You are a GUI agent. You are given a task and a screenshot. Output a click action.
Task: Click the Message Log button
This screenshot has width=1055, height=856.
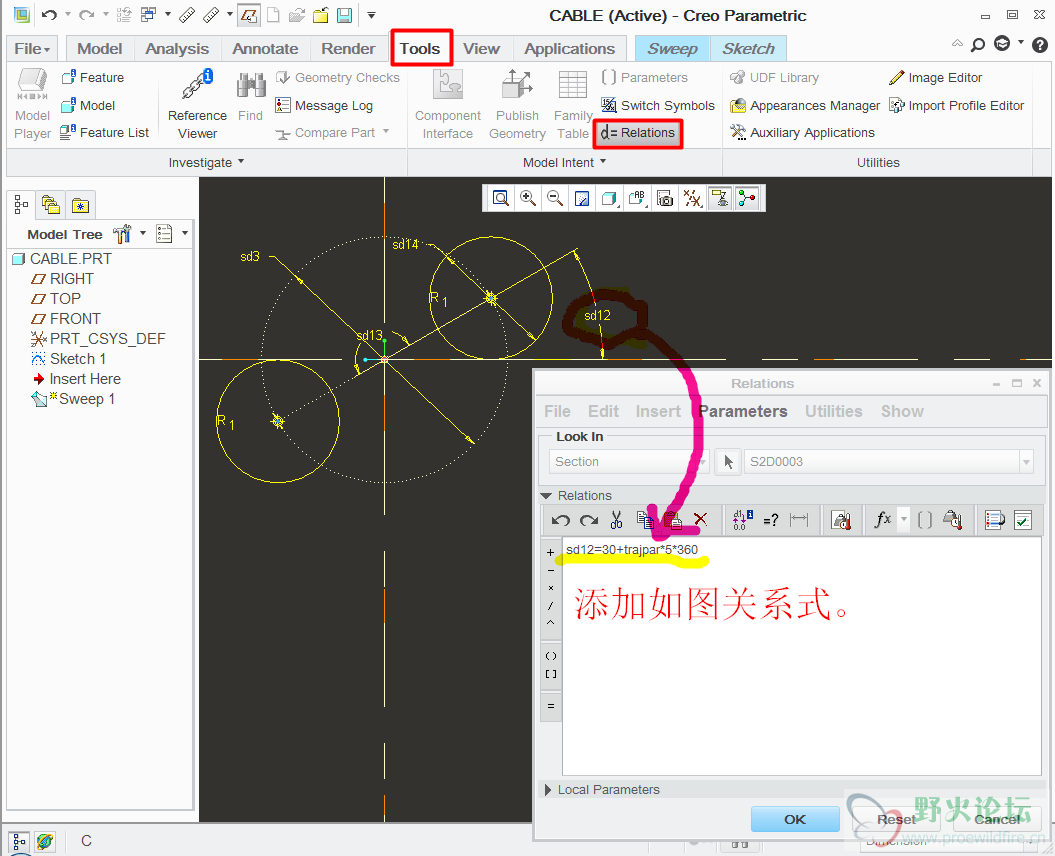324,106
